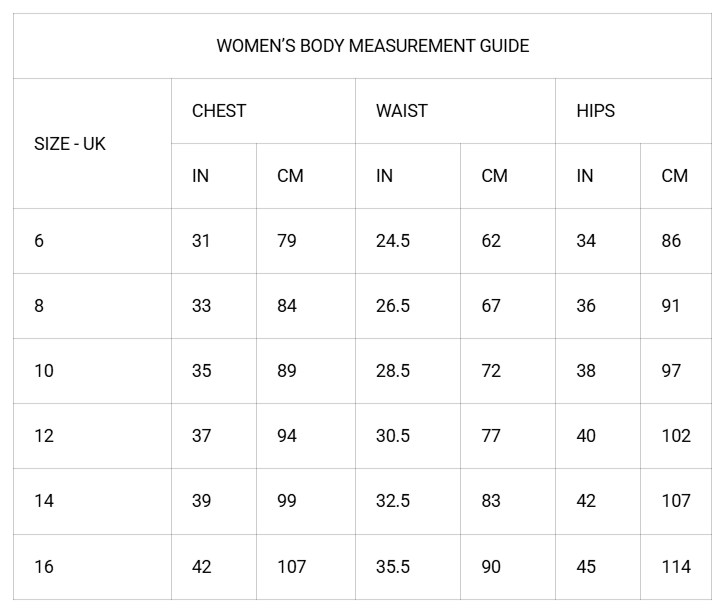The width and height of the screenshot is (725, 612).
Task: Select the size 10 row label
Action: [44, 371]
